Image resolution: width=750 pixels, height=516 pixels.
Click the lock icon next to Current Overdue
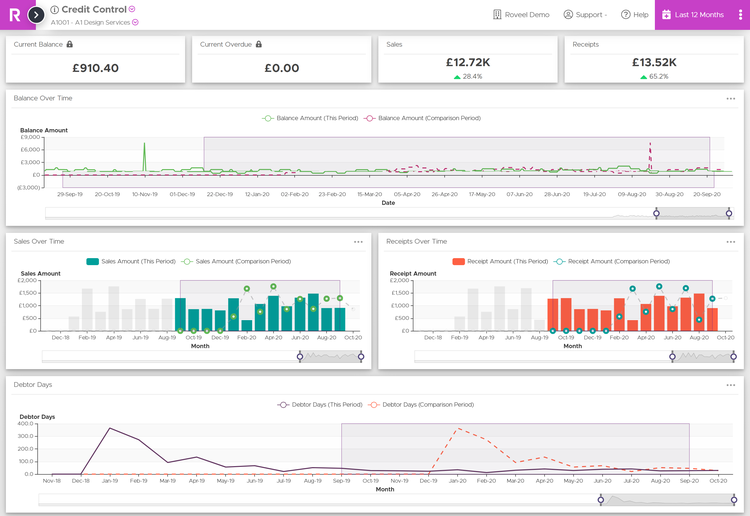click(258, 44)
